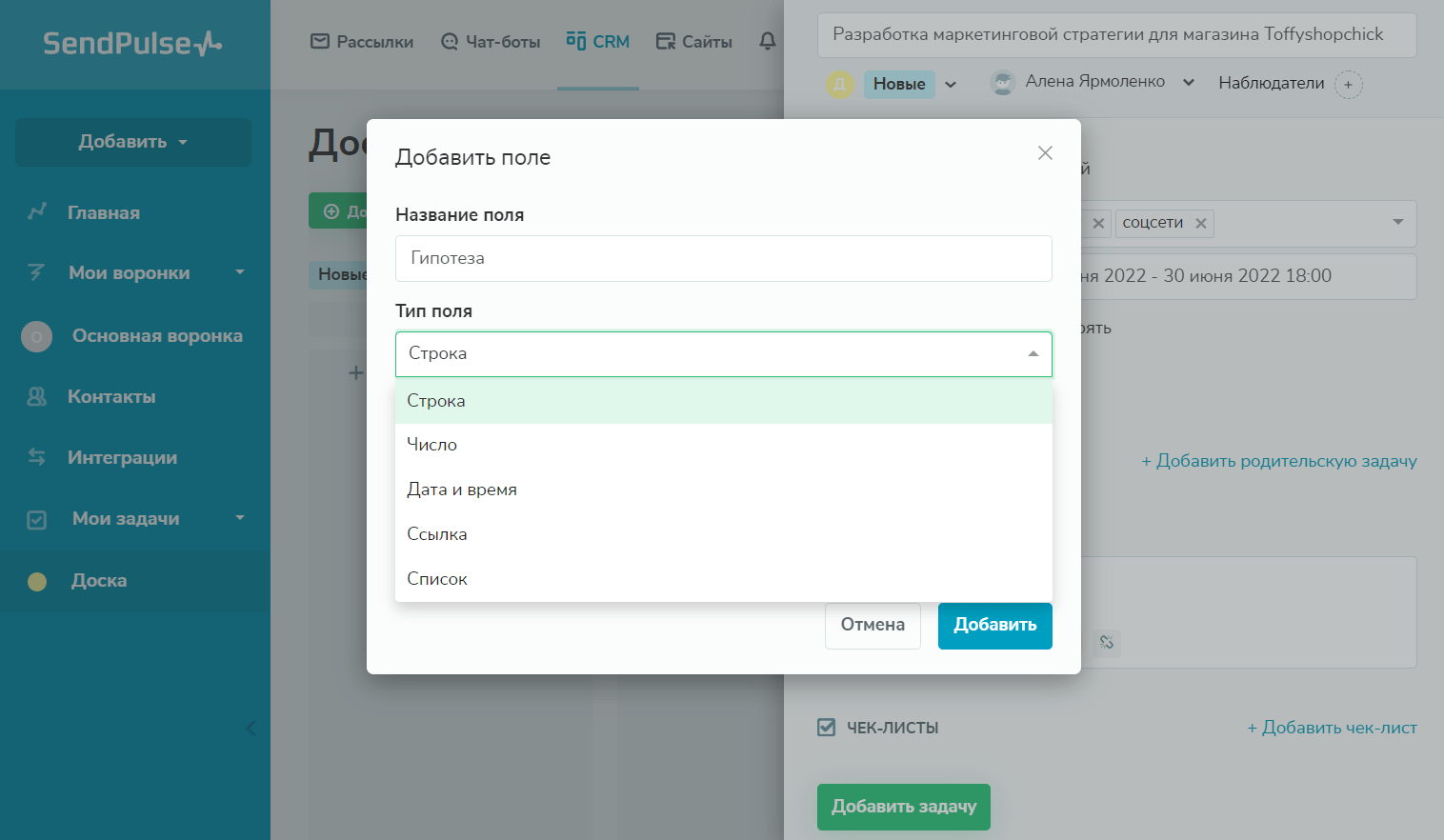Select Число field type option
1444x840 pixels.
432,445
